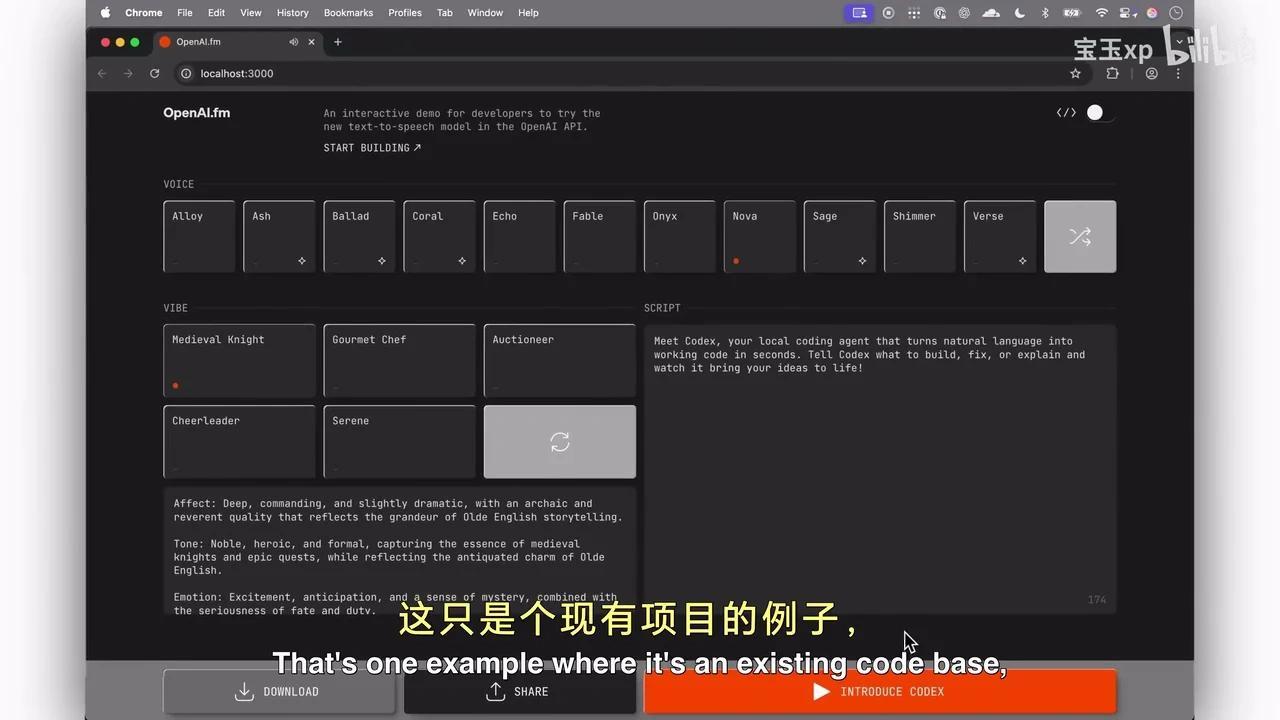Open the Profiles menu
Screen dimensions: 1280x720
pos(405,13)
